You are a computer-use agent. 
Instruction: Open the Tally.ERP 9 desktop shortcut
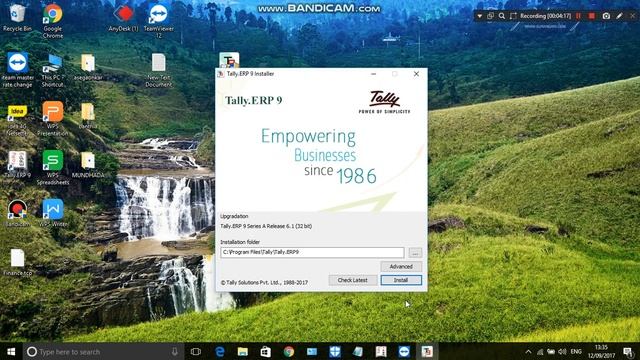pos(17,164)
